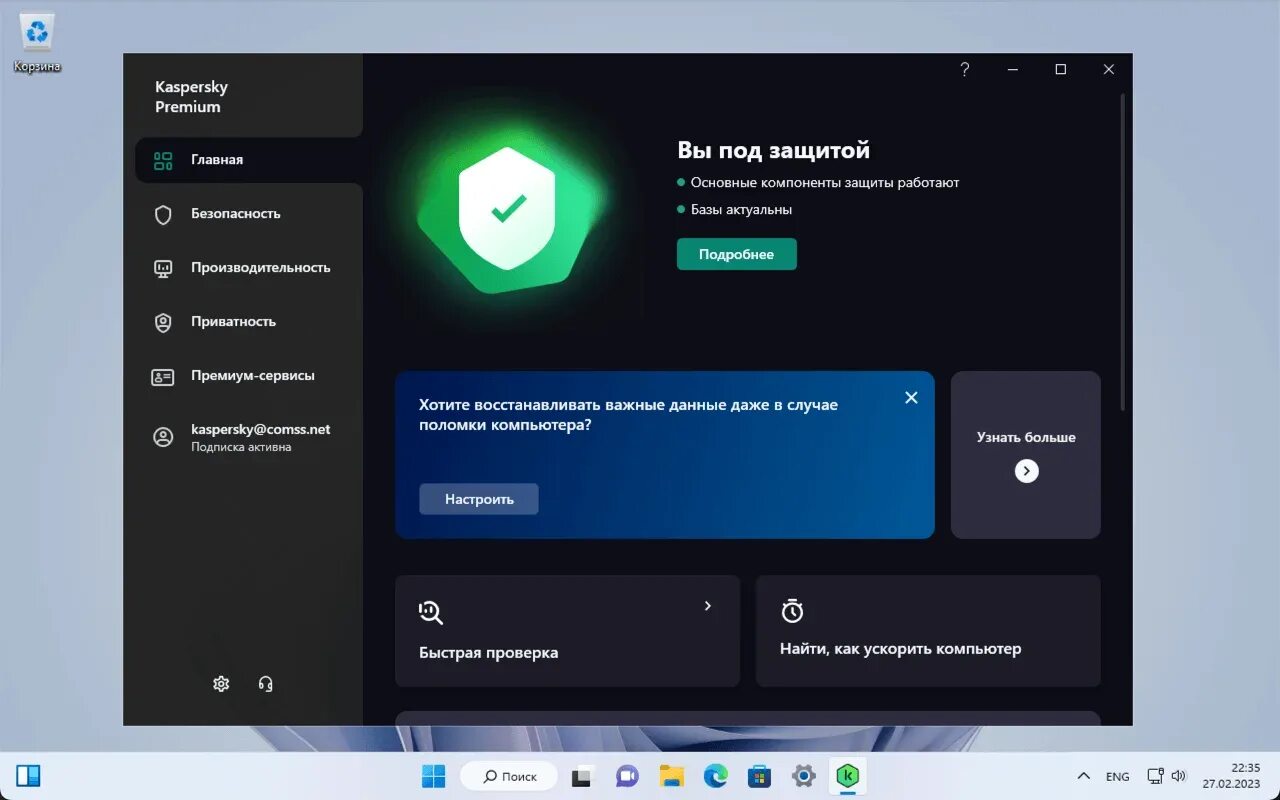Click the dashboard grid icon beside Главная
The height and width of the screenshot is (800, 1280).
(x=163, y=160)
